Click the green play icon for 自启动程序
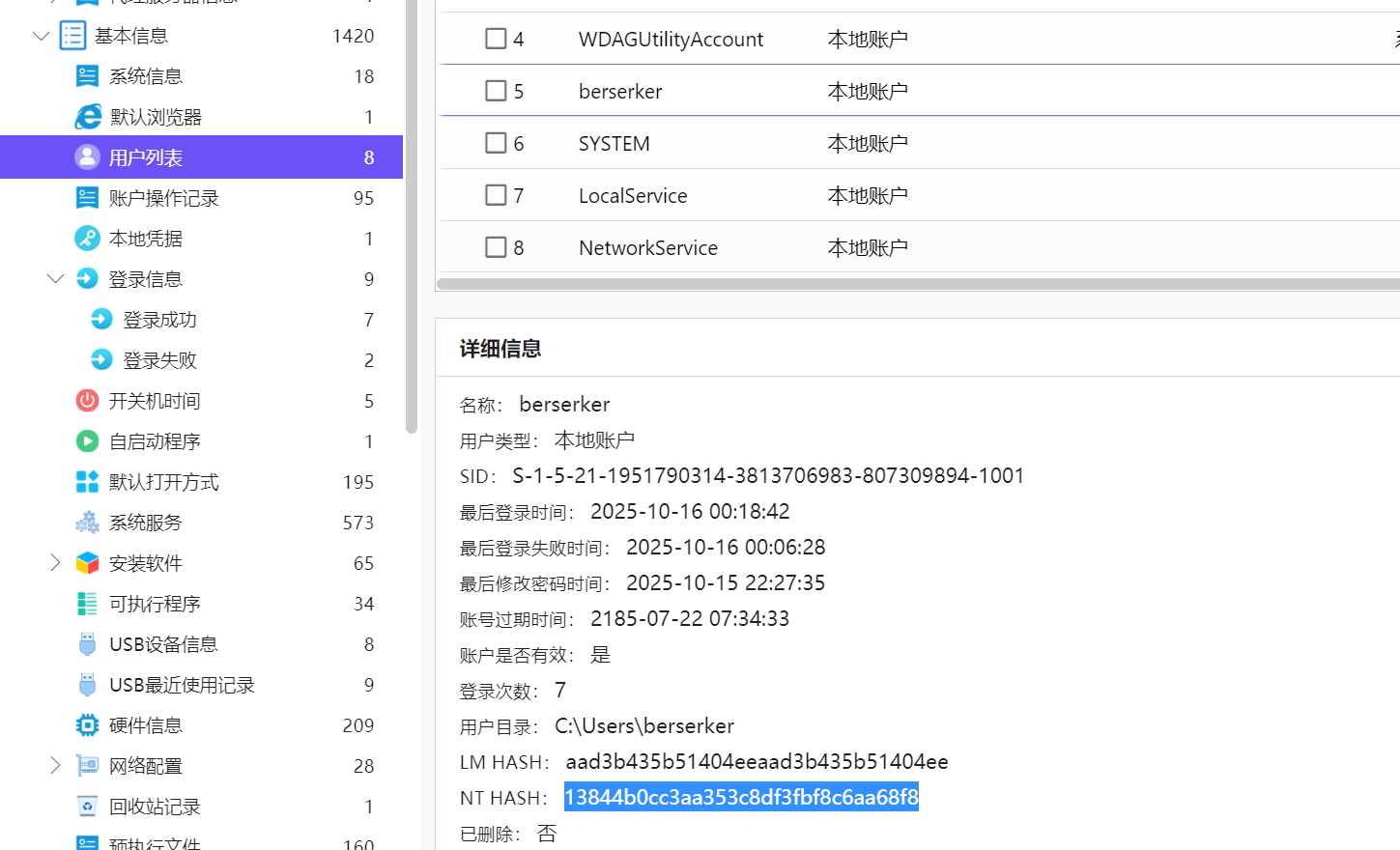 pyautogui.click(x=87, y=441)
